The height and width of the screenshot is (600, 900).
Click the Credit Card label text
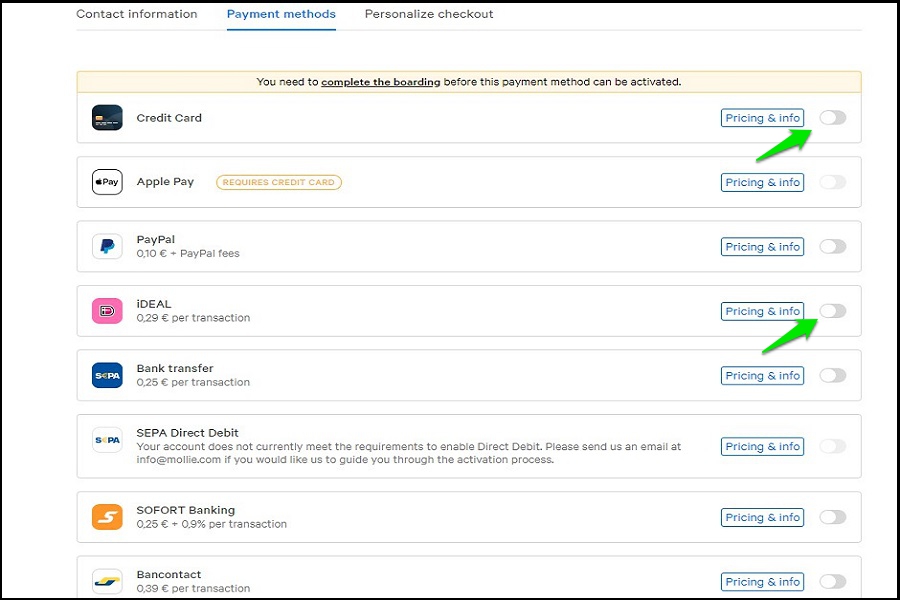coord(169,118)
